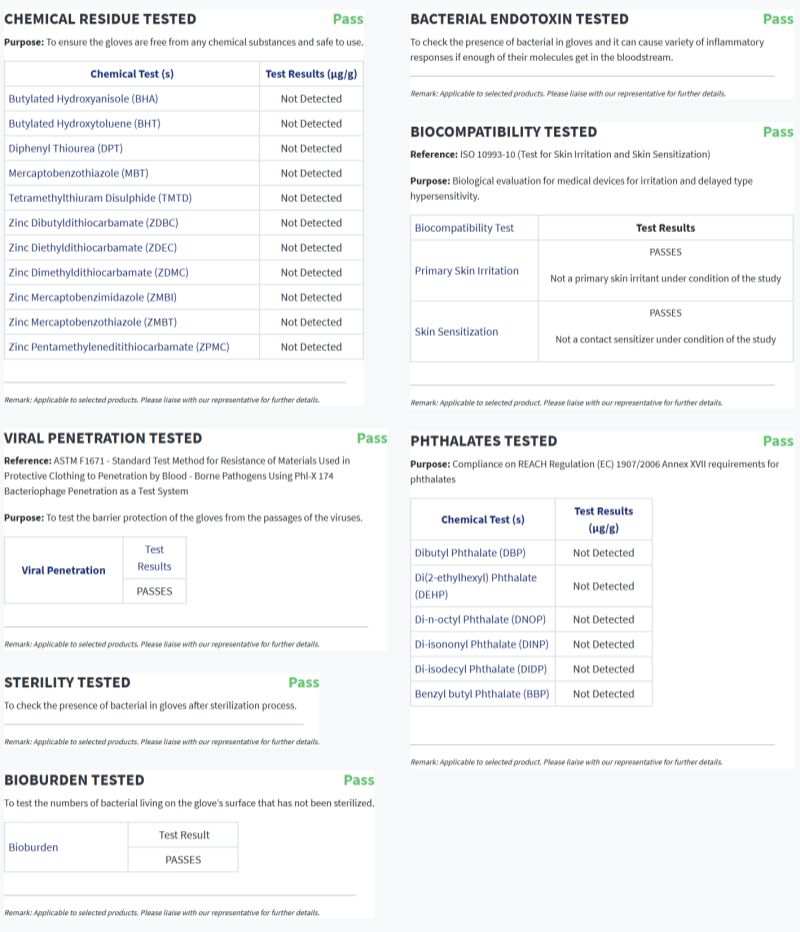Click the Not Detected result for Diphenyl Thiourea (DPT)
800x932 pixels.
tap(311, 148)
